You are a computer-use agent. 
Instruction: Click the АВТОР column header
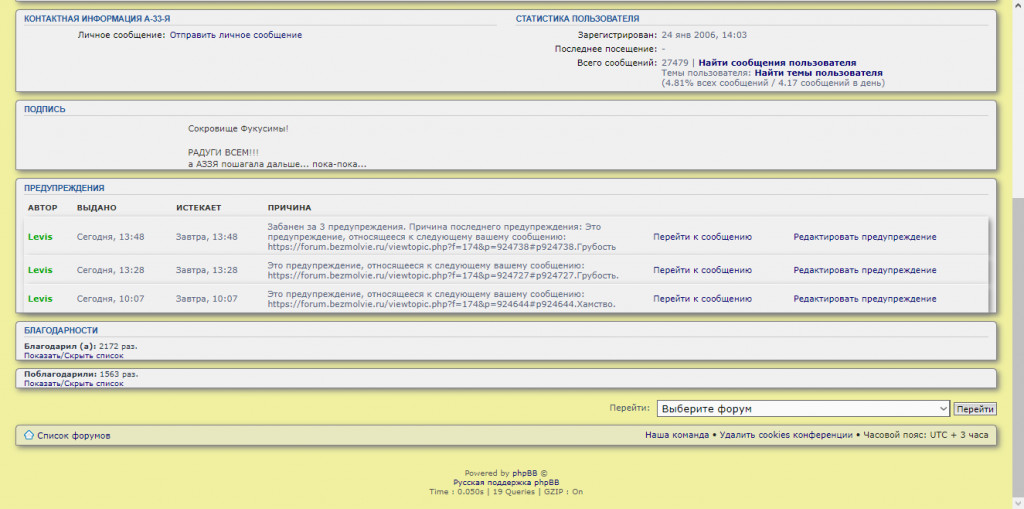tap(42, 208)
